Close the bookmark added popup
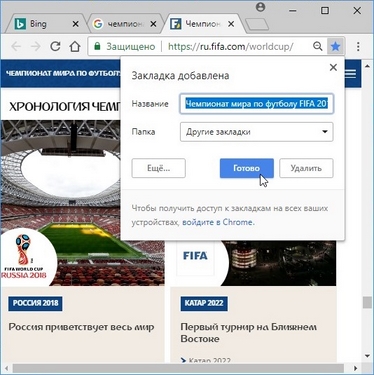 (333, 67)
